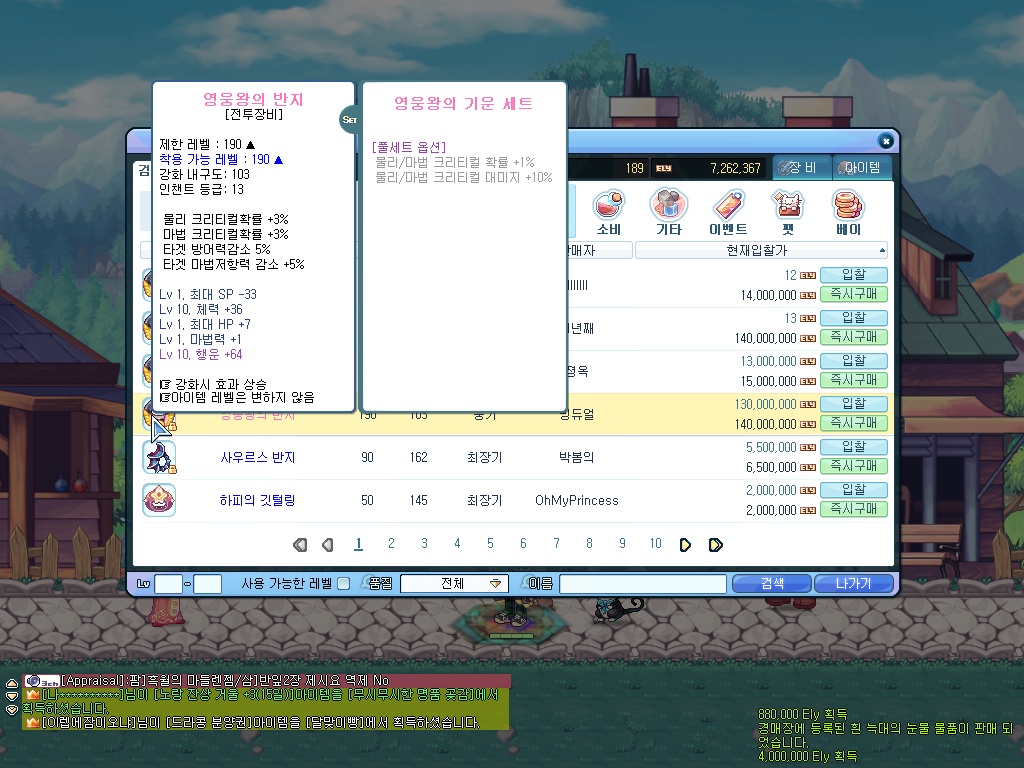Open the 품질 quality dropdown
Viewport: 1024px width, 768px height.
pos(453,584)
